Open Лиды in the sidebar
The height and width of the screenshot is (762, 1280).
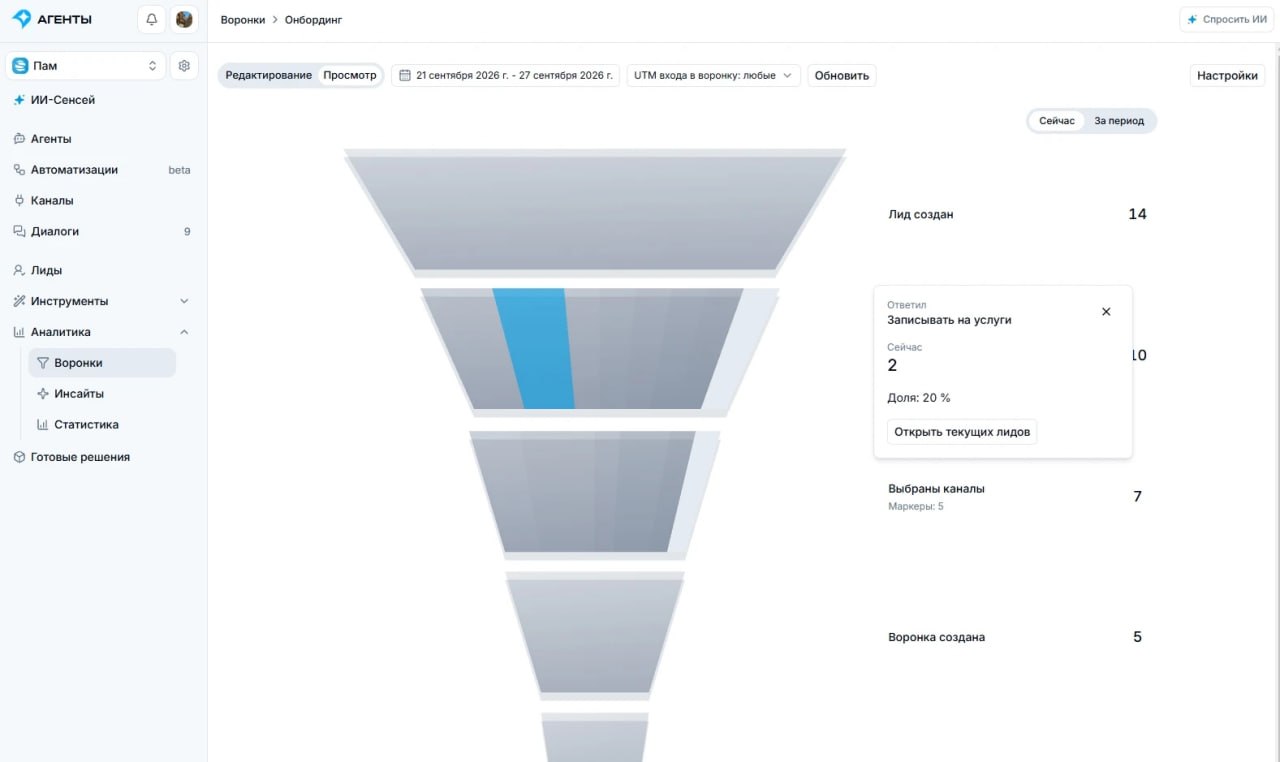click(46, 270)
